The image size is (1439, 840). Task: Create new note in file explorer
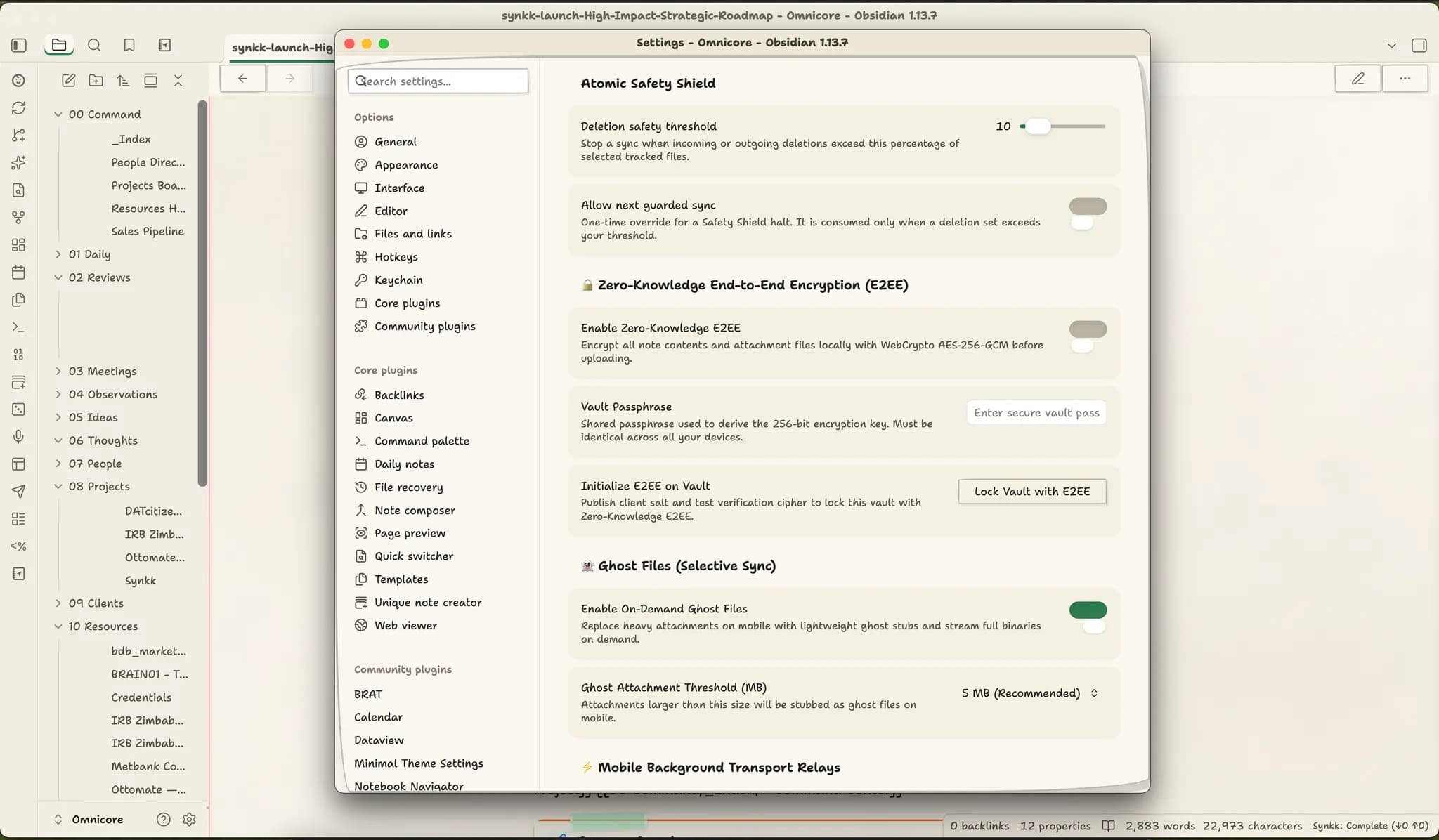[69, 81]
